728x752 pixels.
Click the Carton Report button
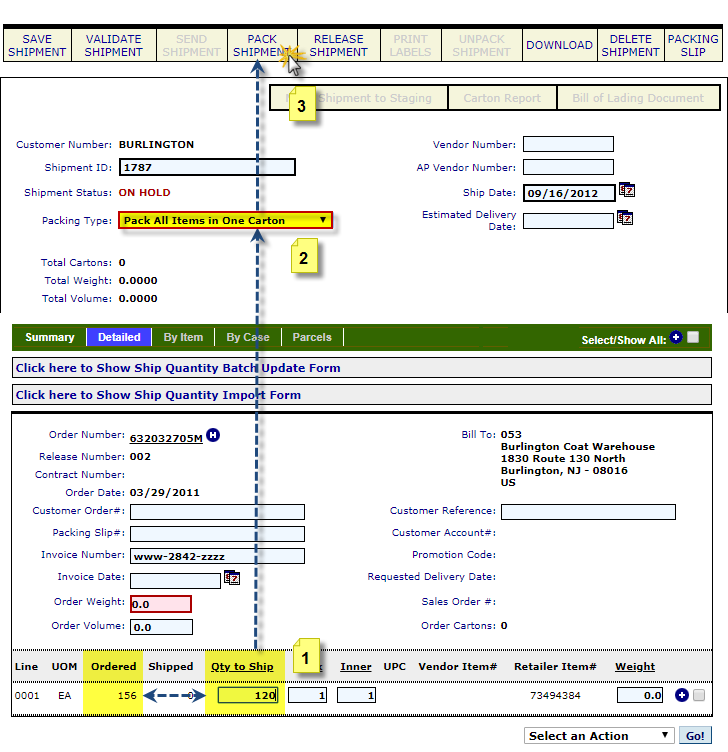502,98
